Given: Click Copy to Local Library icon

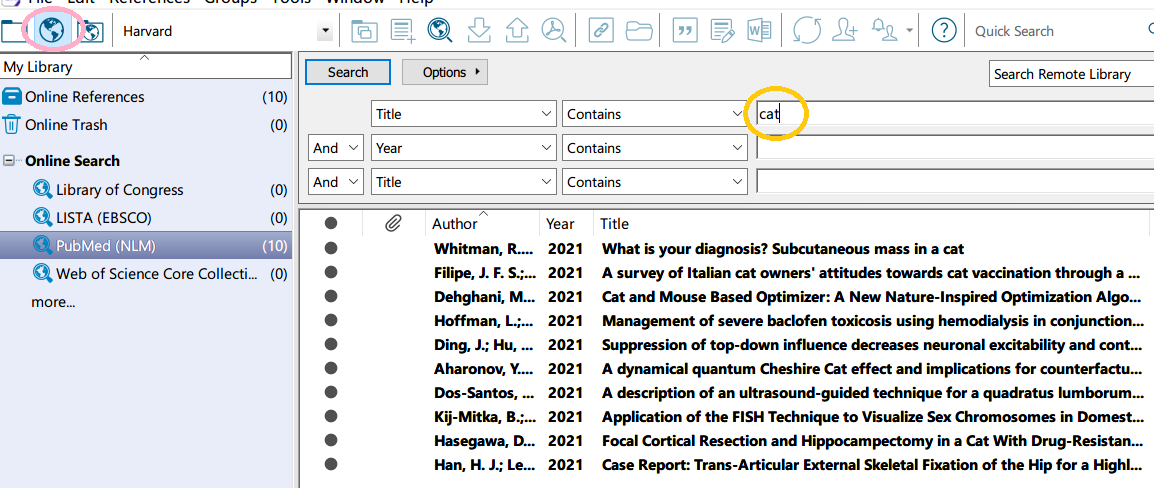Looking at the screenshot, I should (364, 31).
